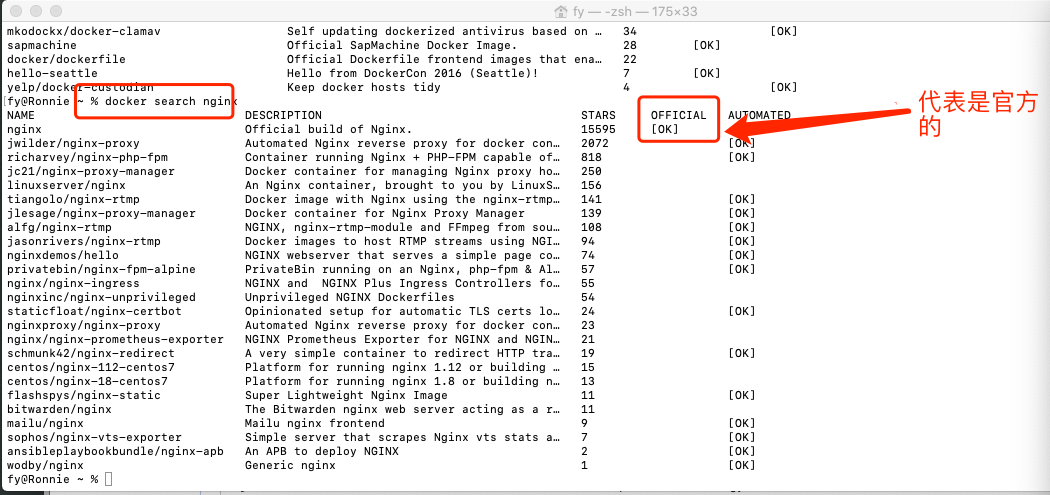This screenshot has height=495, width=1050.
Task: Click 'Official SapMachine Docker Image.' description
Action: point(402,46)
